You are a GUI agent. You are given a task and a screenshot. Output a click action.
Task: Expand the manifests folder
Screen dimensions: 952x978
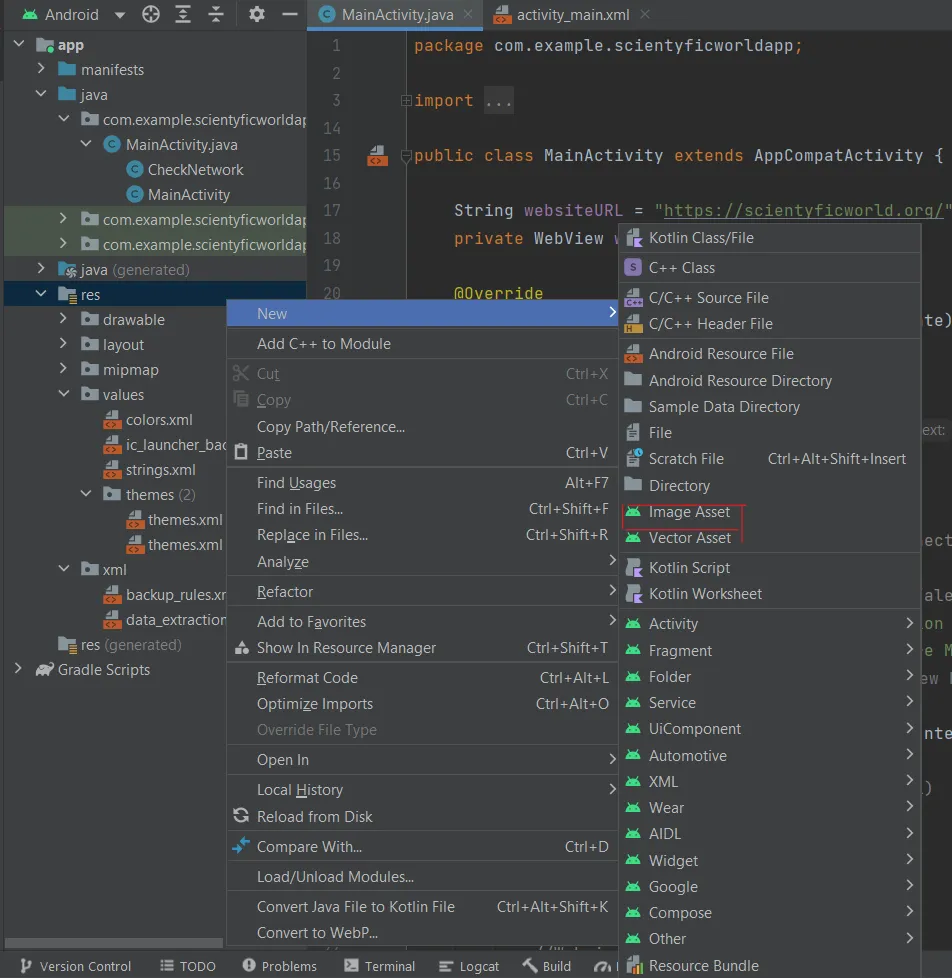click(x=41, y=69)
